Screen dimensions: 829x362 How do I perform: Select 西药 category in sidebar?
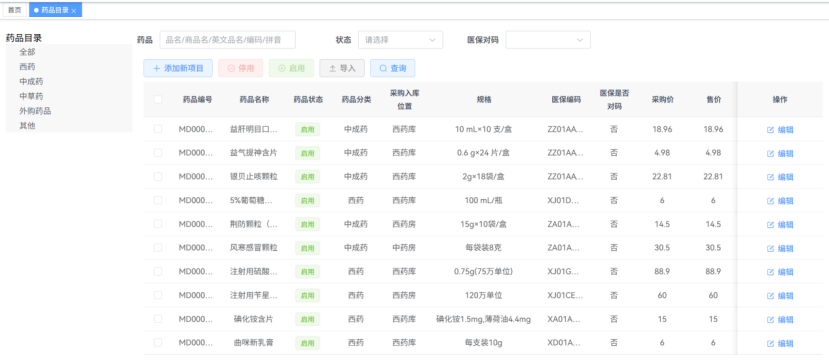click(x=27, y=67)
